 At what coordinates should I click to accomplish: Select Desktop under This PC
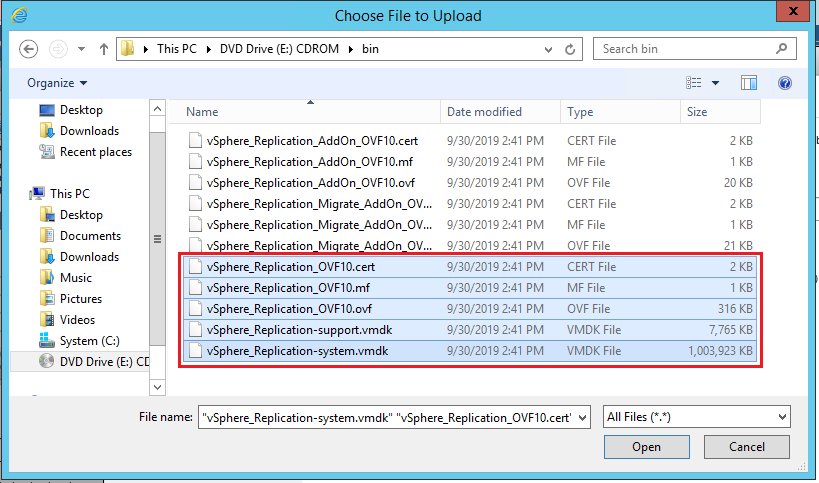tap(71, 215)
